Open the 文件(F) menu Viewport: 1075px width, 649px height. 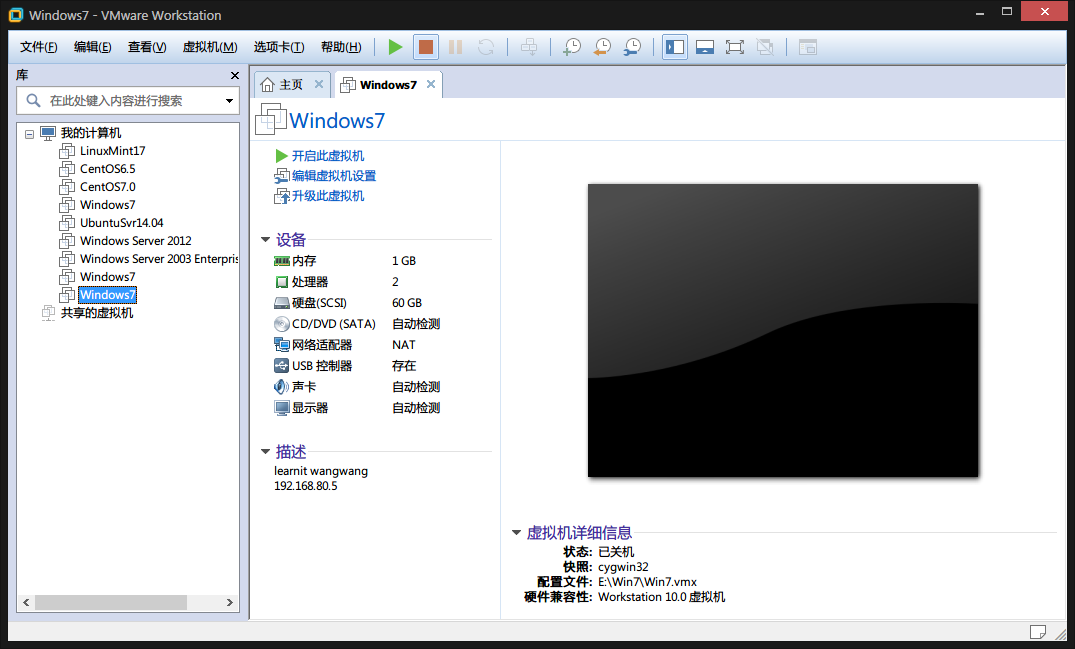(x=38, y=47)
